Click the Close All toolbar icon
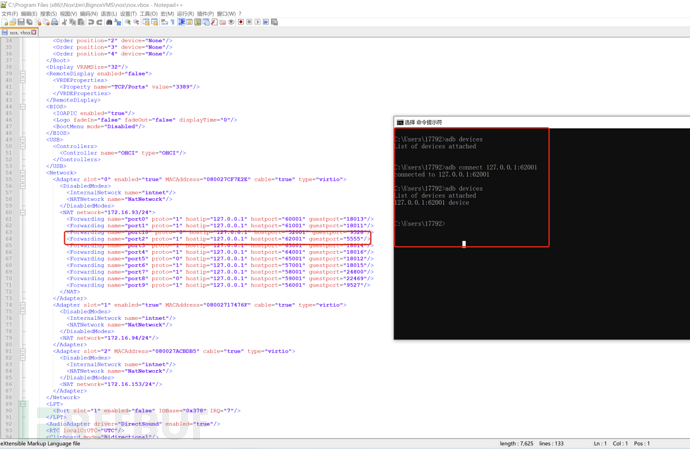Image resolution: width=690 pixels, height=449 pixels. click(47, 22)
